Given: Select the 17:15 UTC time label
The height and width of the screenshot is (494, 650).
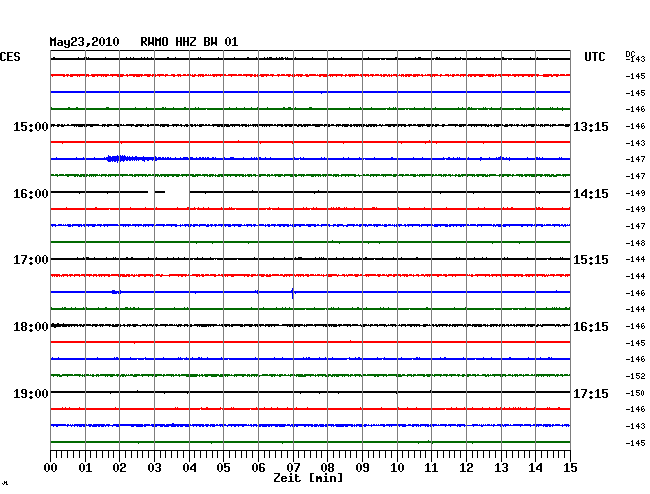Looking at the screenshot, I should pos(591,394).
